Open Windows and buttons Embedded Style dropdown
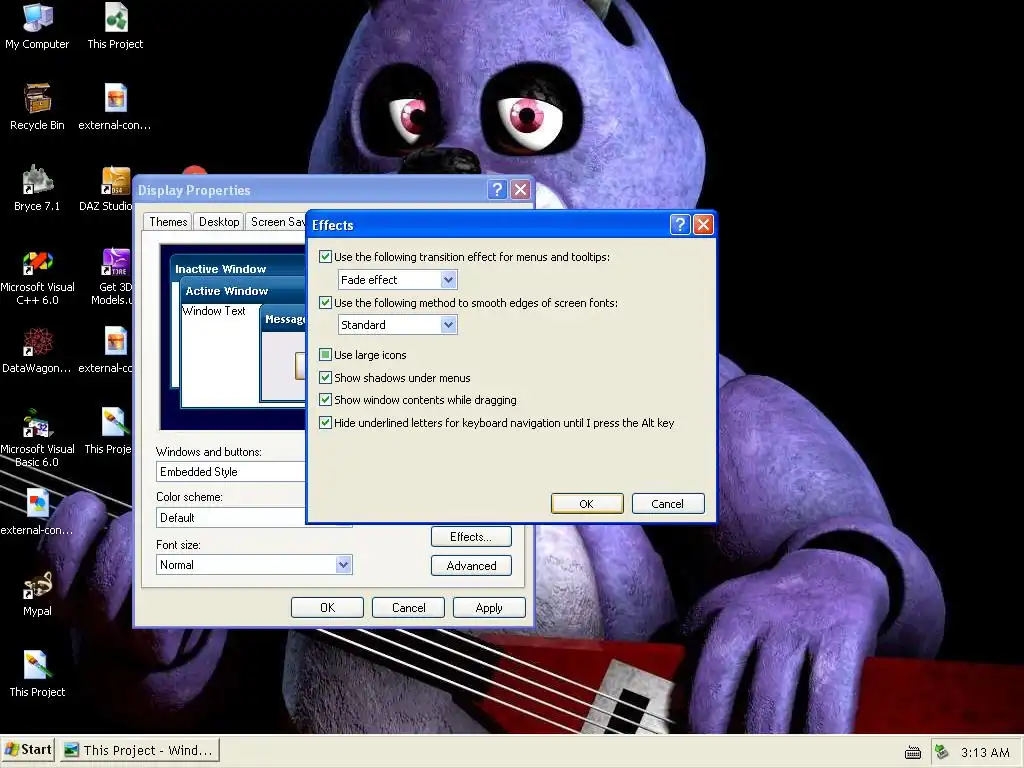Image resolution: width=1024 pixels, height=768 pixels. [x=231, y=472]
